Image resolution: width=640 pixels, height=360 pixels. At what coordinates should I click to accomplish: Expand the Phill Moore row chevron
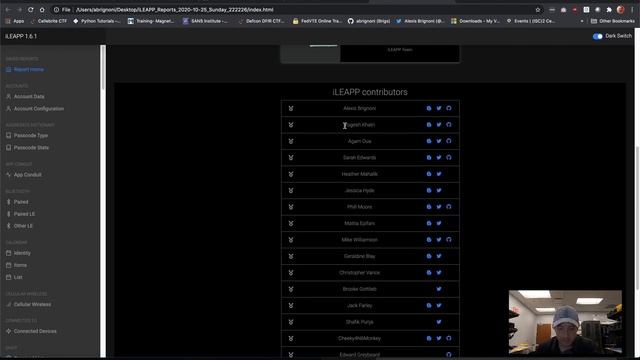291,207
